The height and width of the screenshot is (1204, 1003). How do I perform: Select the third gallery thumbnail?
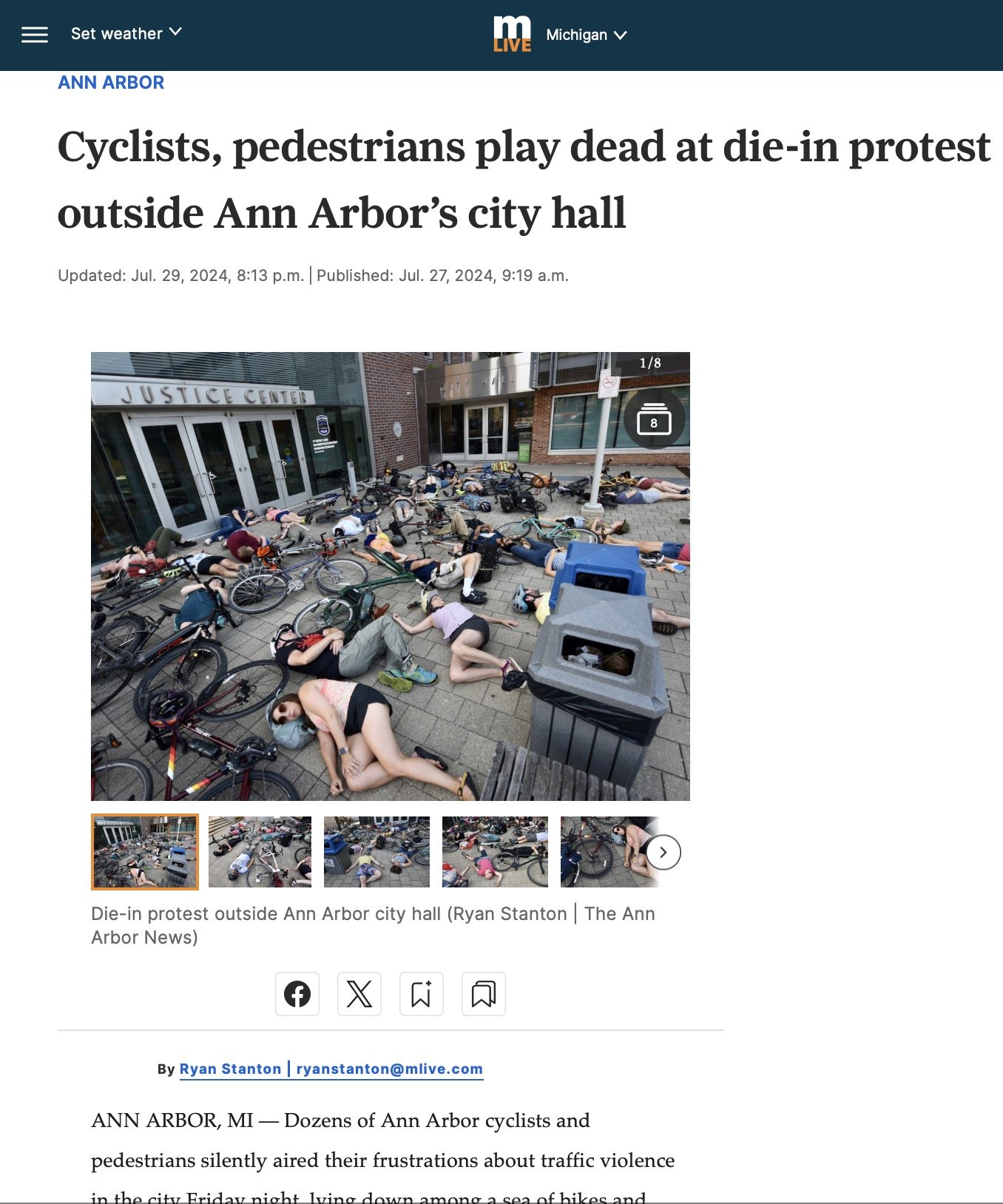click(x=376, y=852)
